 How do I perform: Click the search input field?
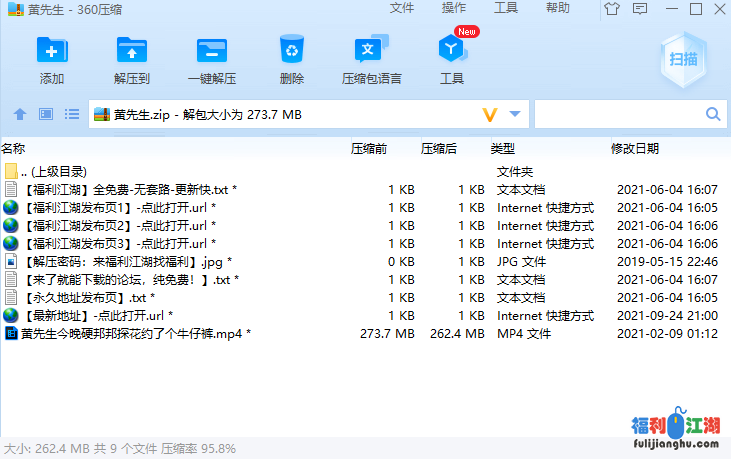tap(620, 114)
